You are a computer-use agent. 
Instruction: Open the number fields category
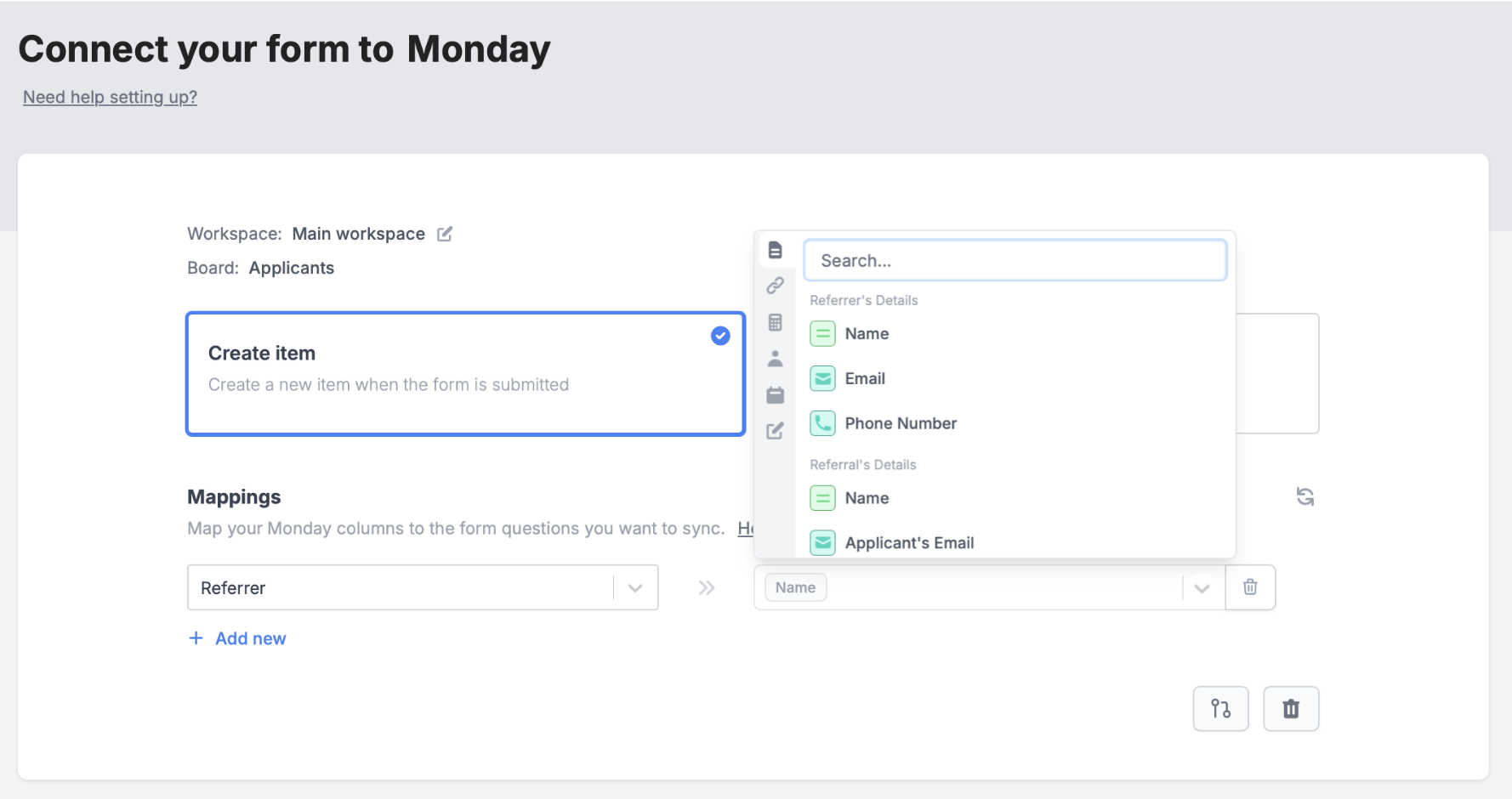point(776,322)
